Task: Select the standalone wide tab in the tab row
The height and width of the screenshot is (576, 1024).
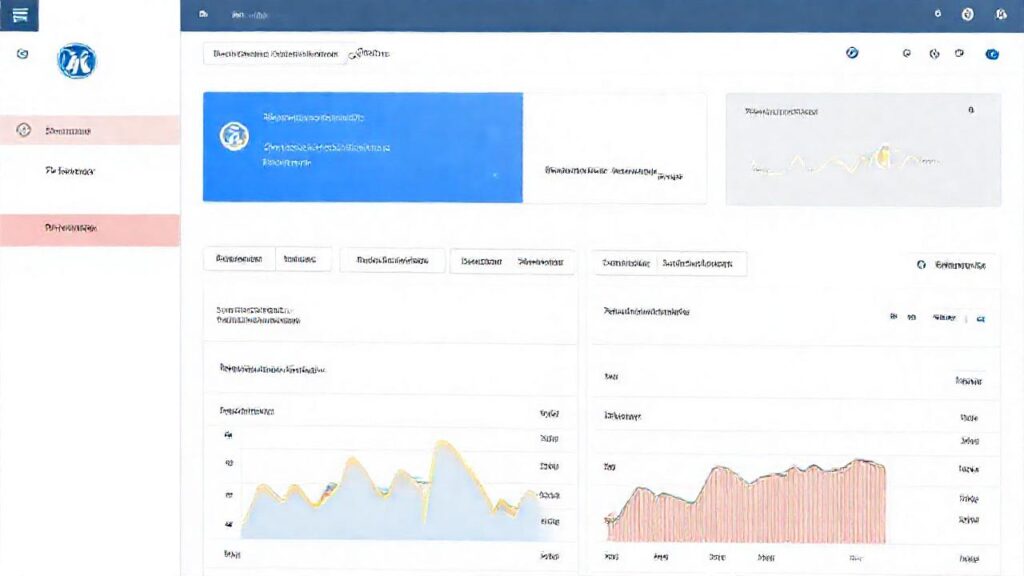Action: point(392,261)
